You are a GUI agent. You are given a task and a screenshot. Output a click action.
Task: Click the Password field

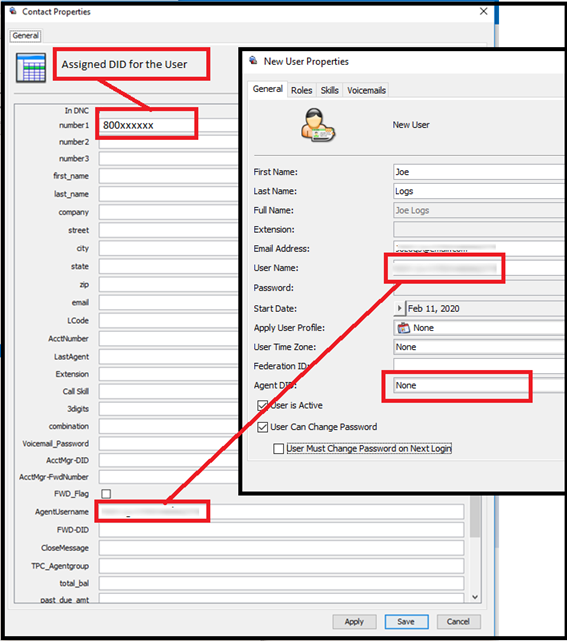[479, 289]
